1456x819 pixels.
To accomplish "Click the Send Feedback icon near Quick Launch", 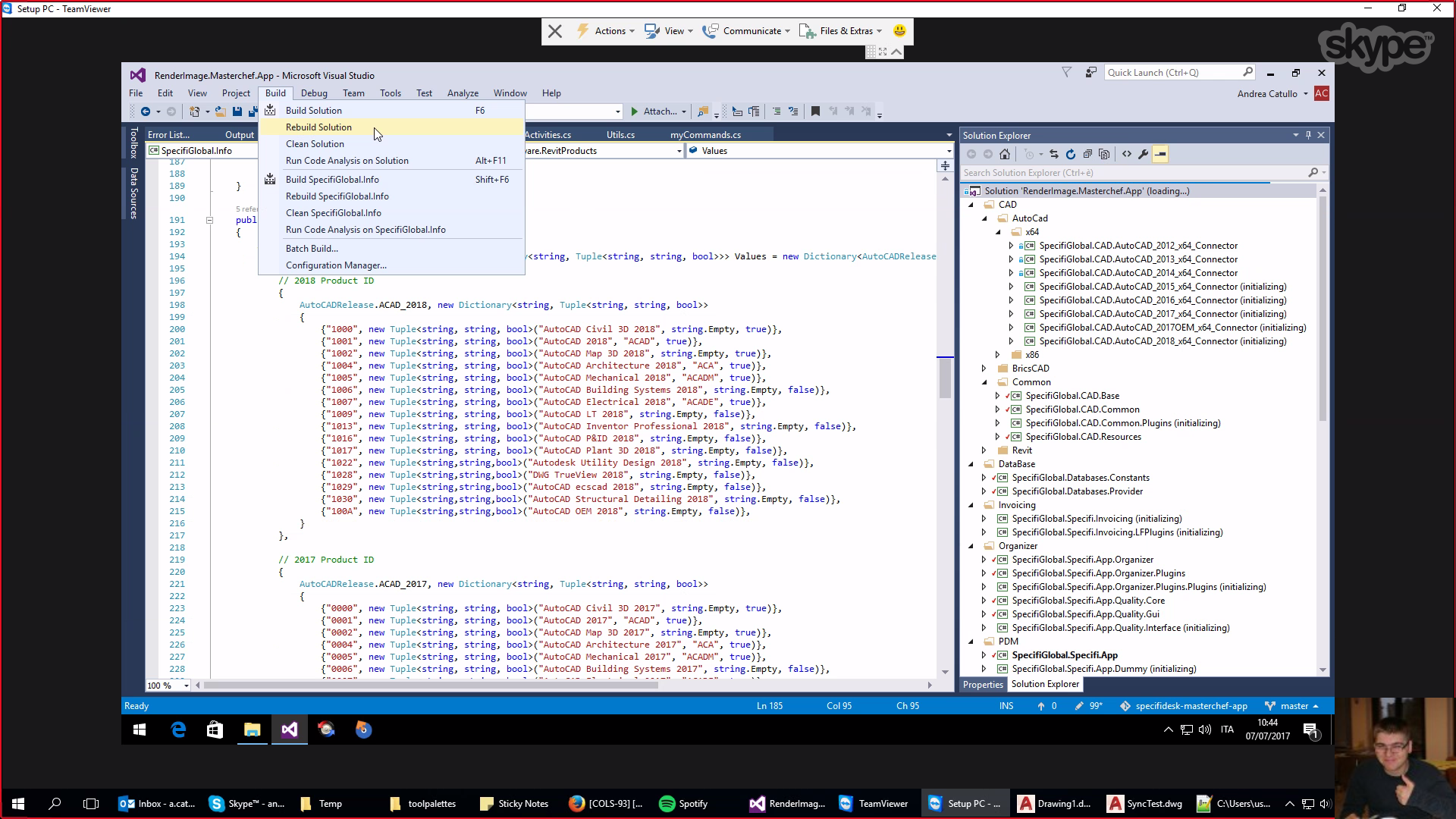I will (x=1090, y=73).
